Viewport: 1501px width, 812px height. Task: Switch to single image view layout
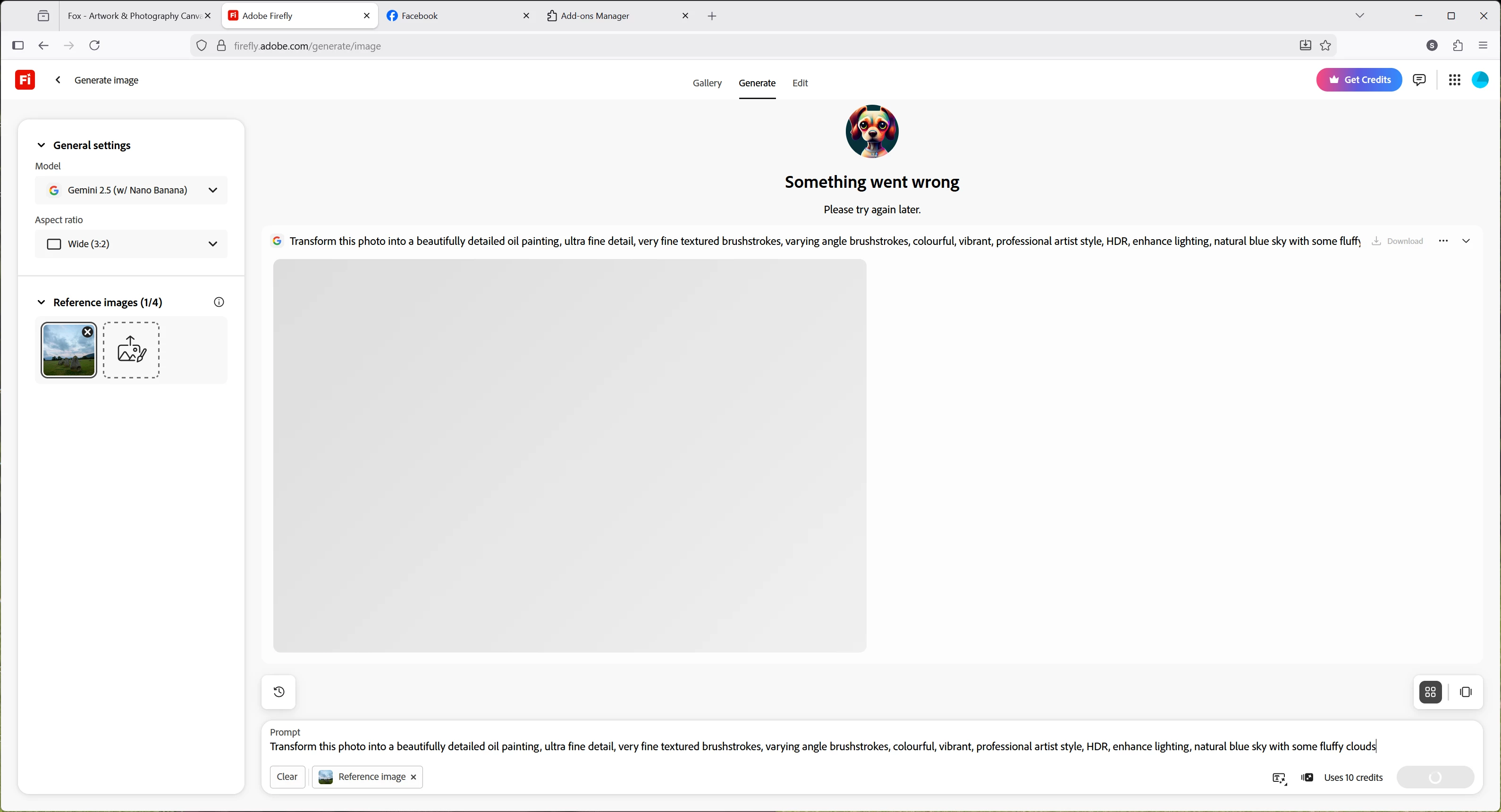[x=1466, y=692]
